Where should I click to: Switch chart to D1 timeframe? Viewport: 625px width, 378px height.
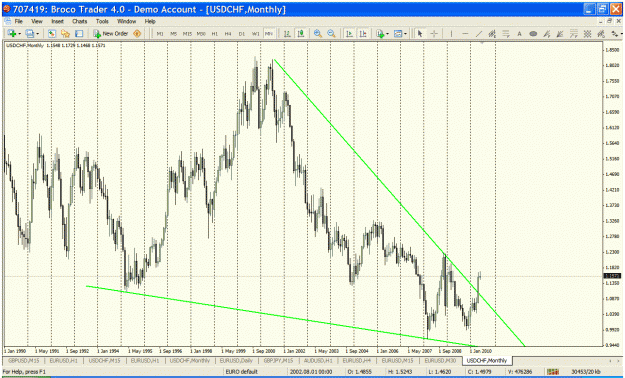coord(242,34)
